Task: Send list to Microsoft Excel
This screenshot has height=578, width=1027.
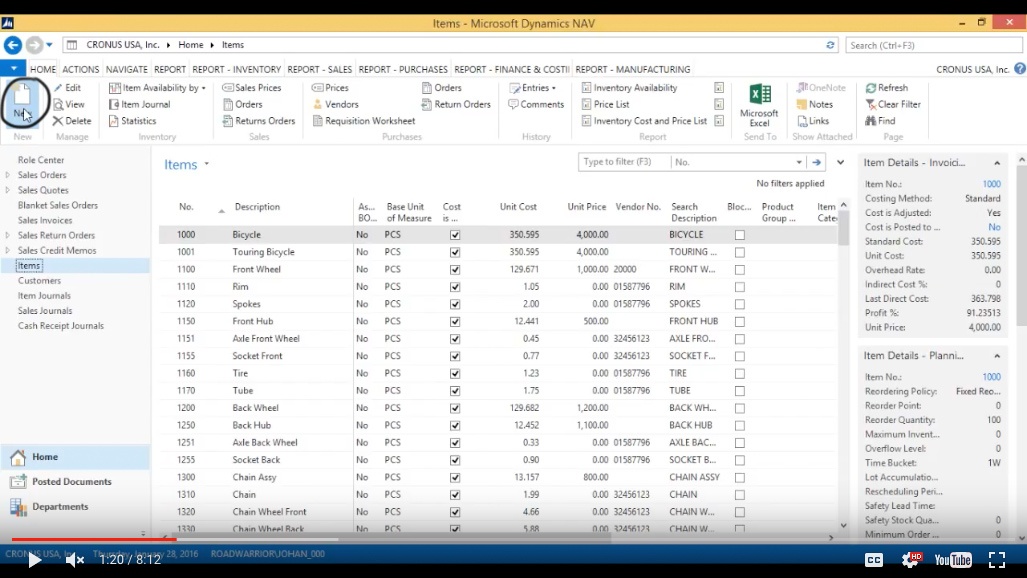Action: pyautogui.click(x=760, y=105)
